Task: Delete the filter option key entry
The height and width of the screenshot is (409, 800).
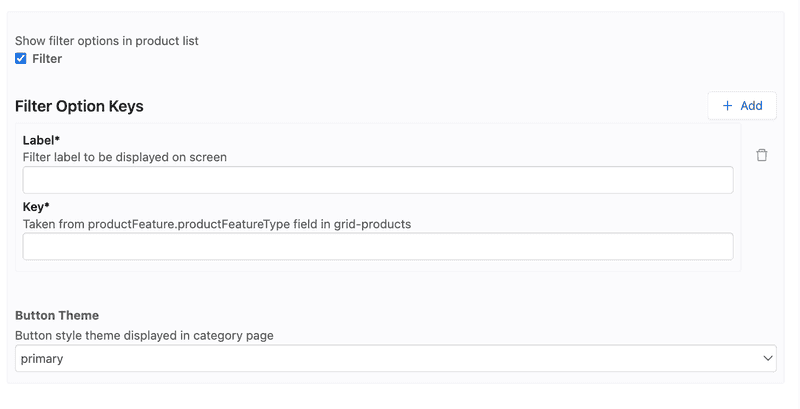Action: (x=762, y=155)
